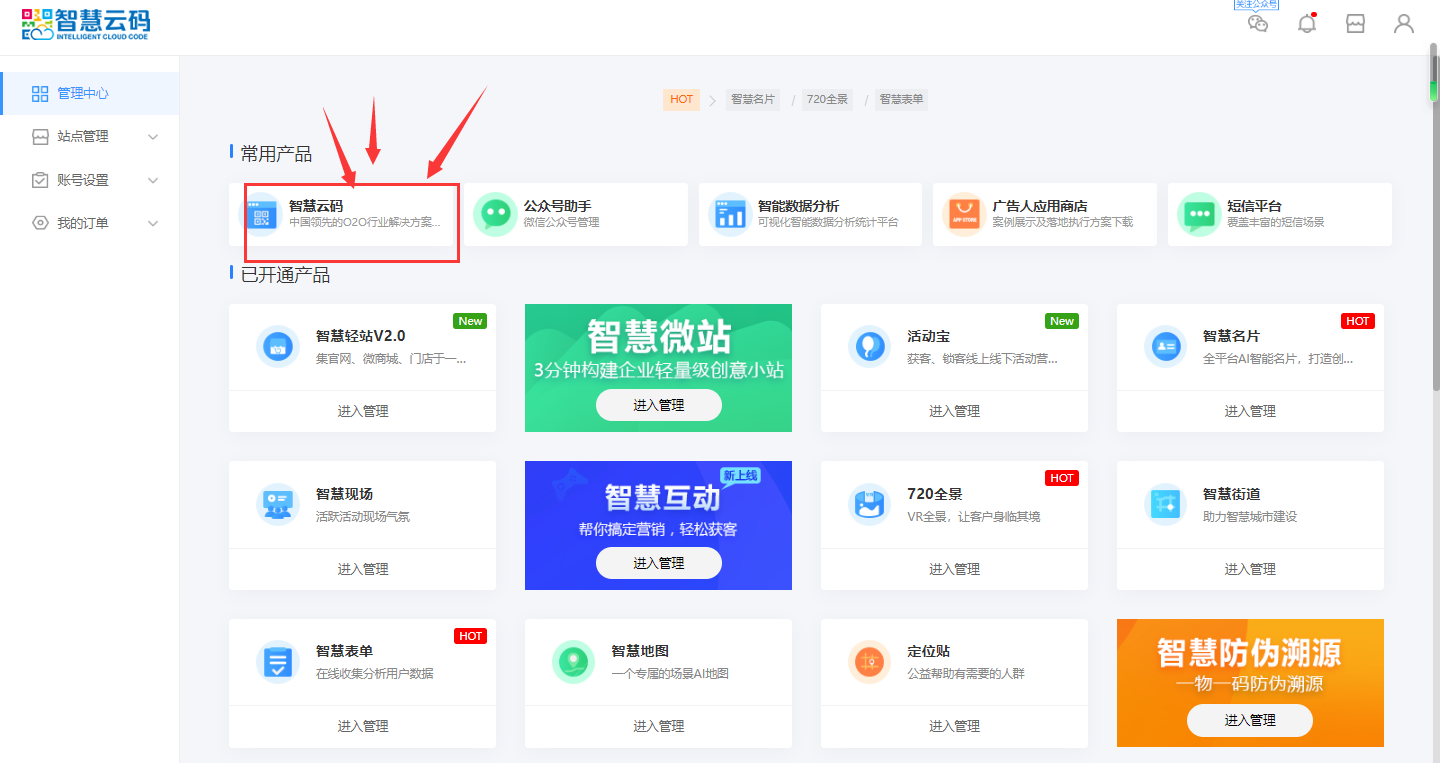Click the 短信平台 message icon
Image resolution: width=1440 pixels, height=763 pixels.
click(x=1198, y=214)
